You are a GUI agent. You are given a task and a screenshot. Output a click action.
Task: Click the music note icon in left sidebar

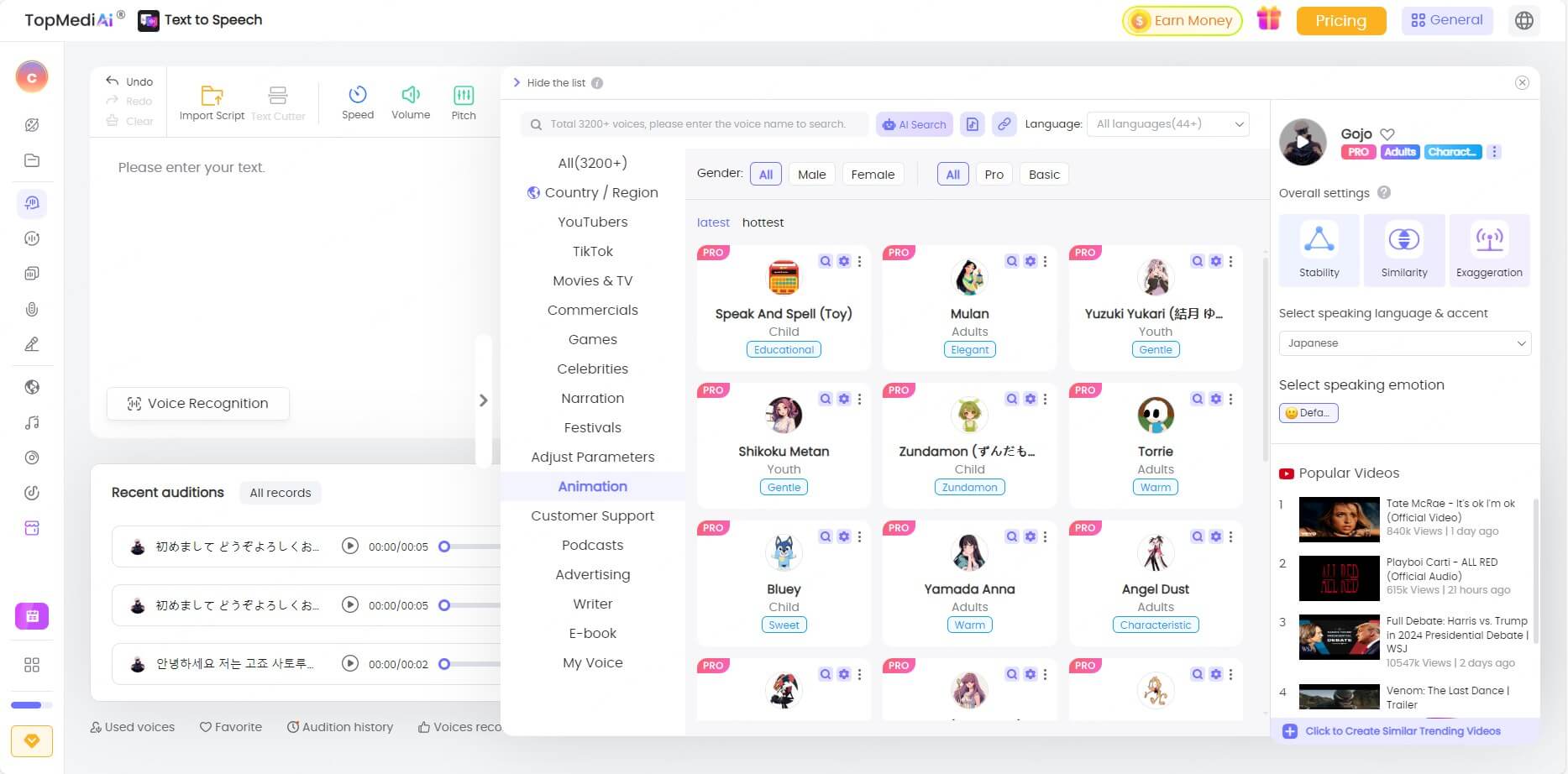[32, 423]
